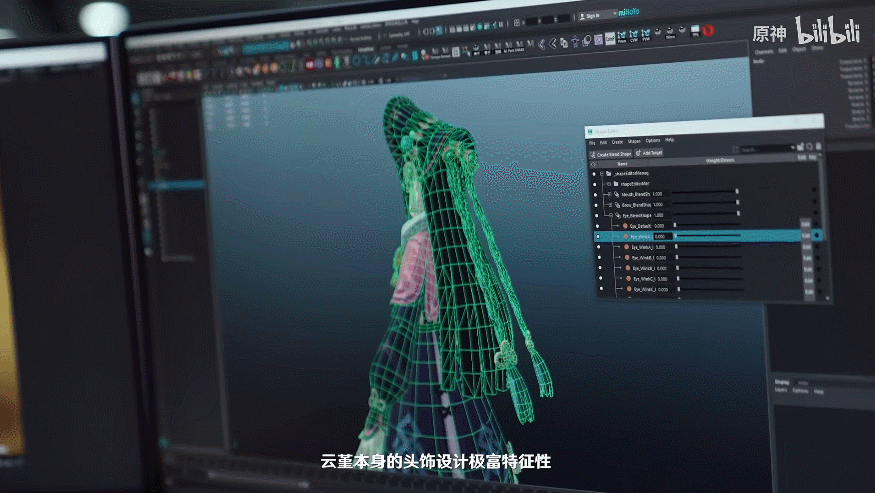Collapse the top blend shape group folder
The image size is (875, 493).
point(602,174)
